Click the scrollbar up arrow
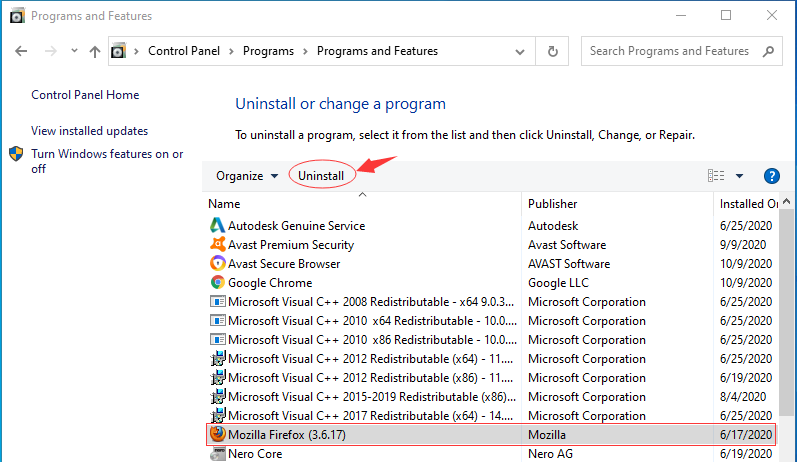 coord(787,202)
